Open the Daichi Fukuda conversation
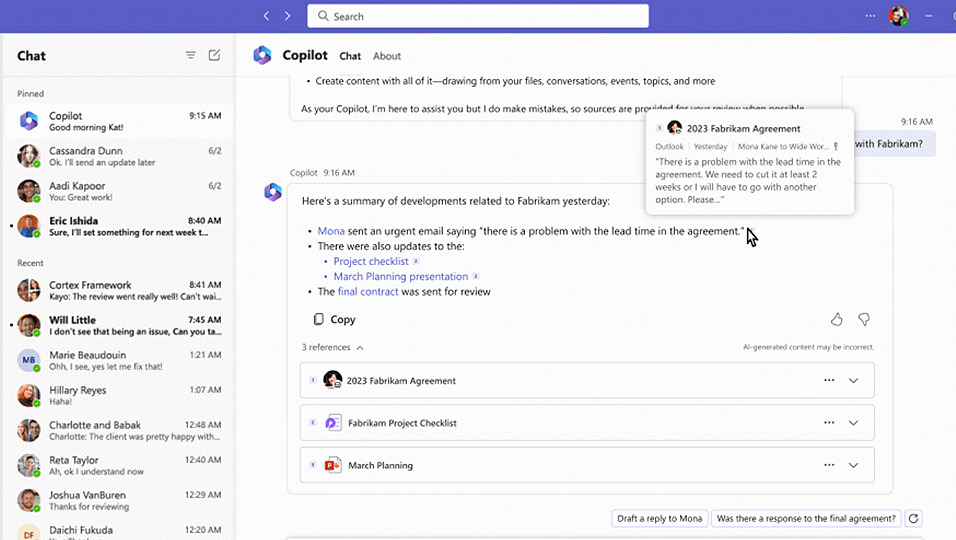The height and width of the screenshot is (540, 956). click(119, 530)
